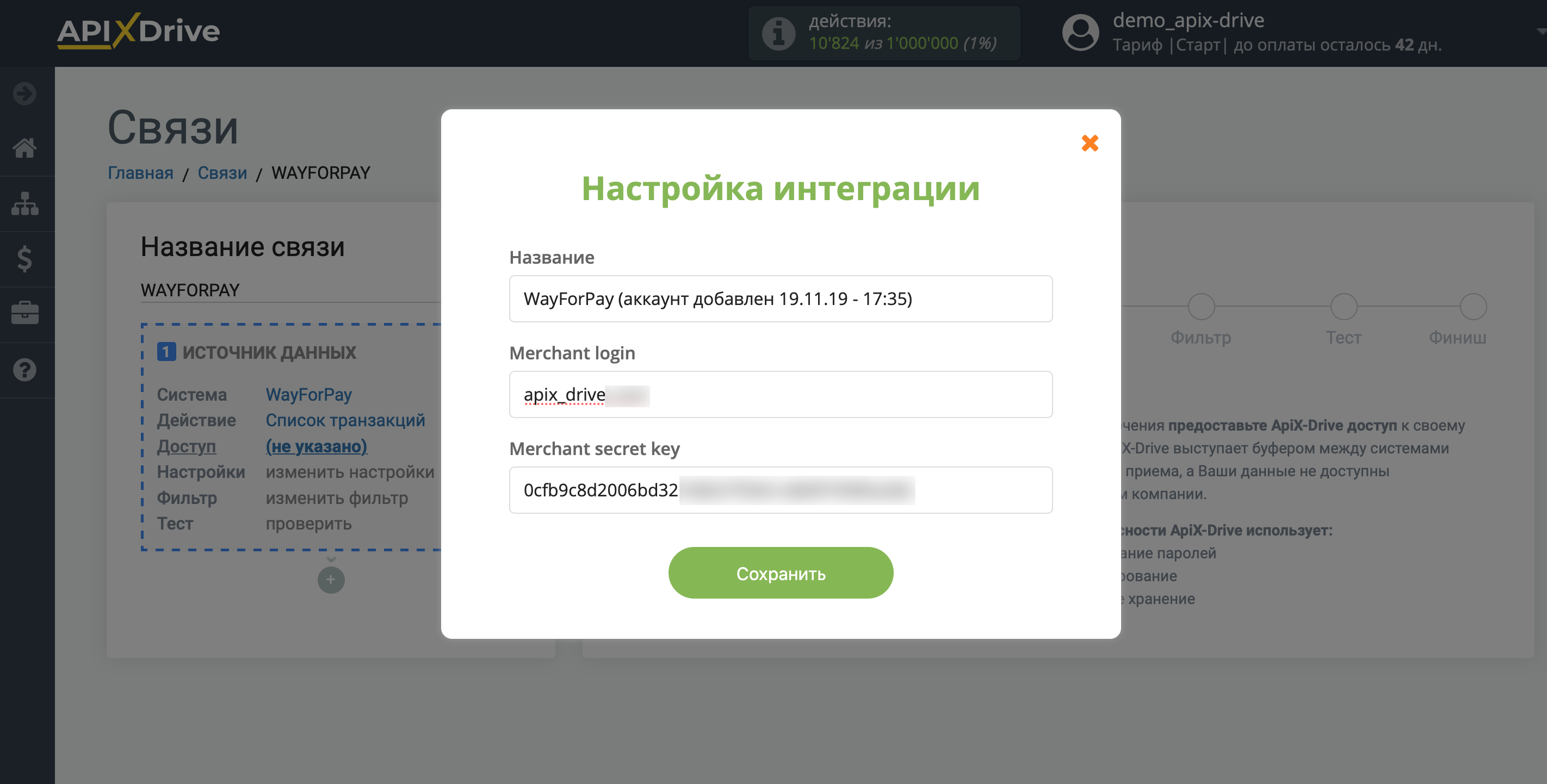The width and height of the screenshot is (1547, 784).
Task: Click the Сохранить button
Action: (780, 573)
